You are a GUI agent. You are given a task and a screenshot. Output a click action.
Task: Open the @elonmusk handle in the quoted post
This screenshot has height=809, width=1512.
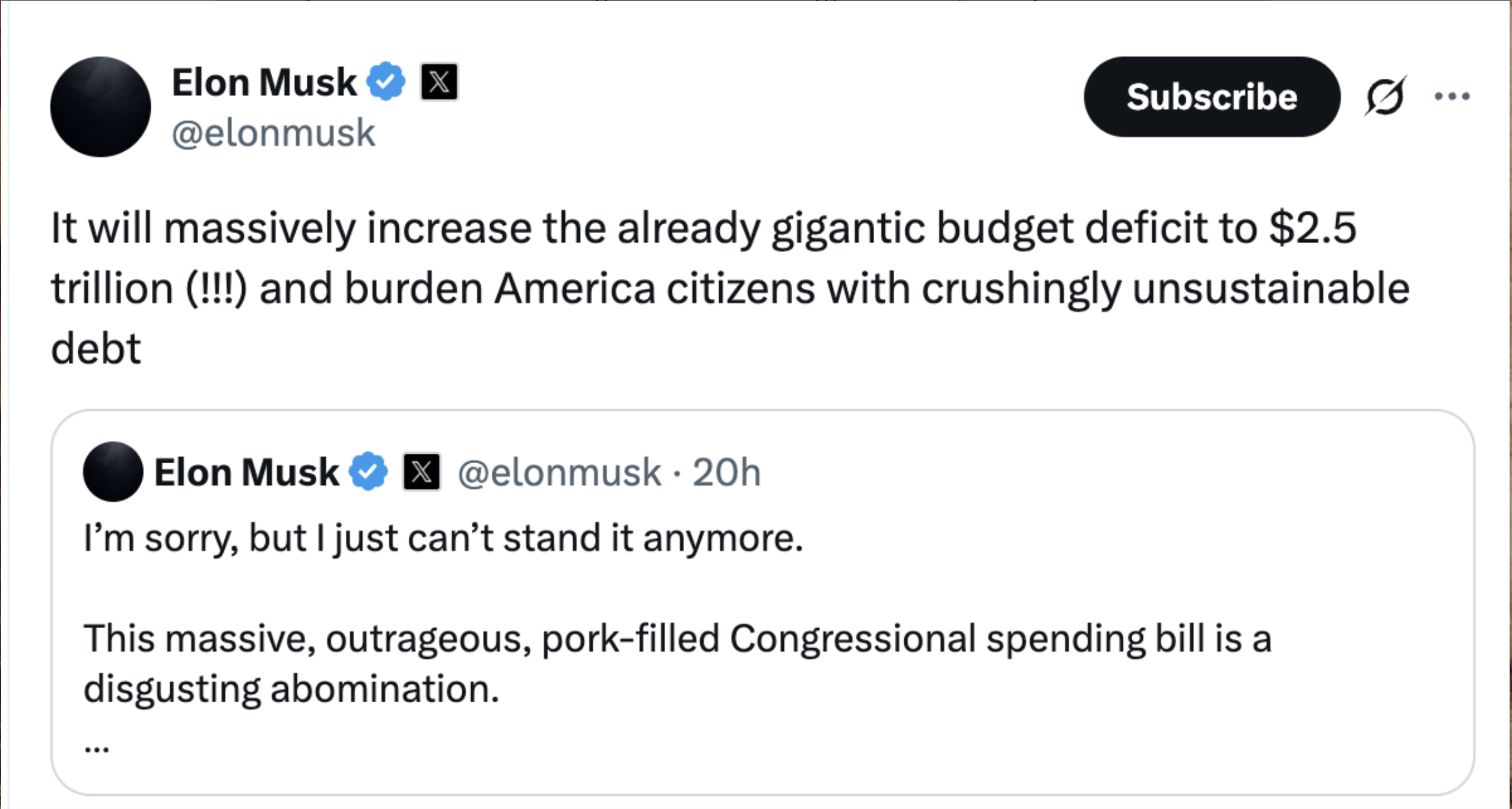(x=559, y=473)
